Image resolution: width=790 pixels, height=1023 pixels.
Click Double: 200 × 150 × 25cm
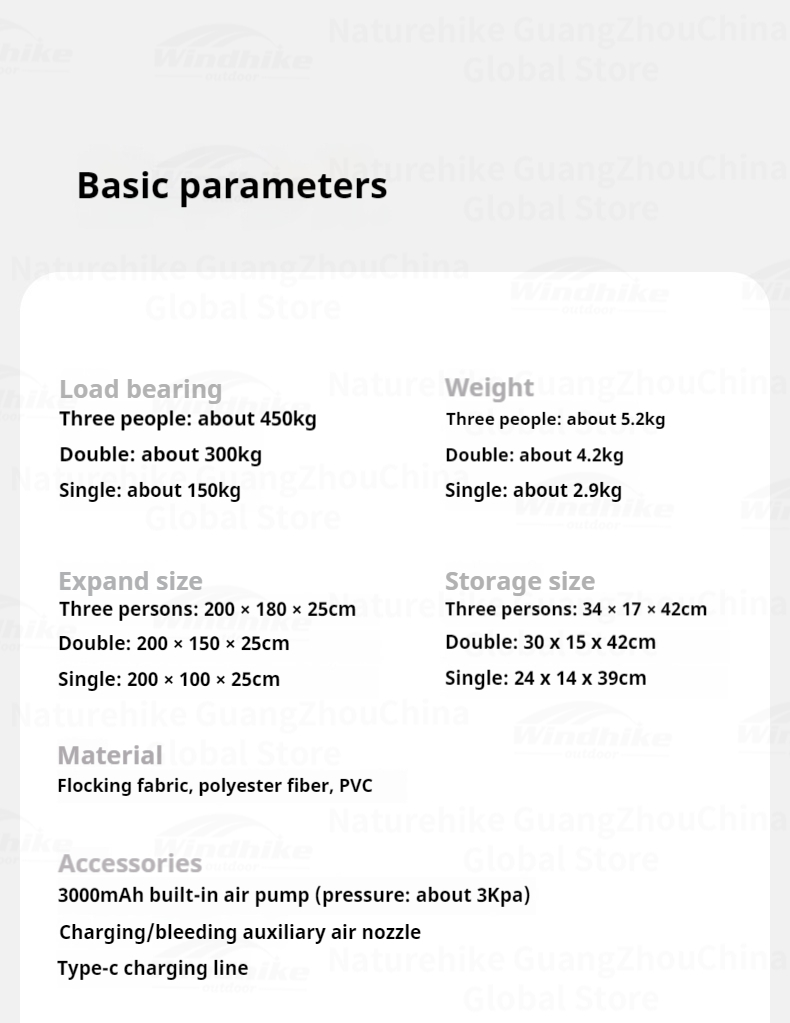pyautogui.click(x=173, y=643)
